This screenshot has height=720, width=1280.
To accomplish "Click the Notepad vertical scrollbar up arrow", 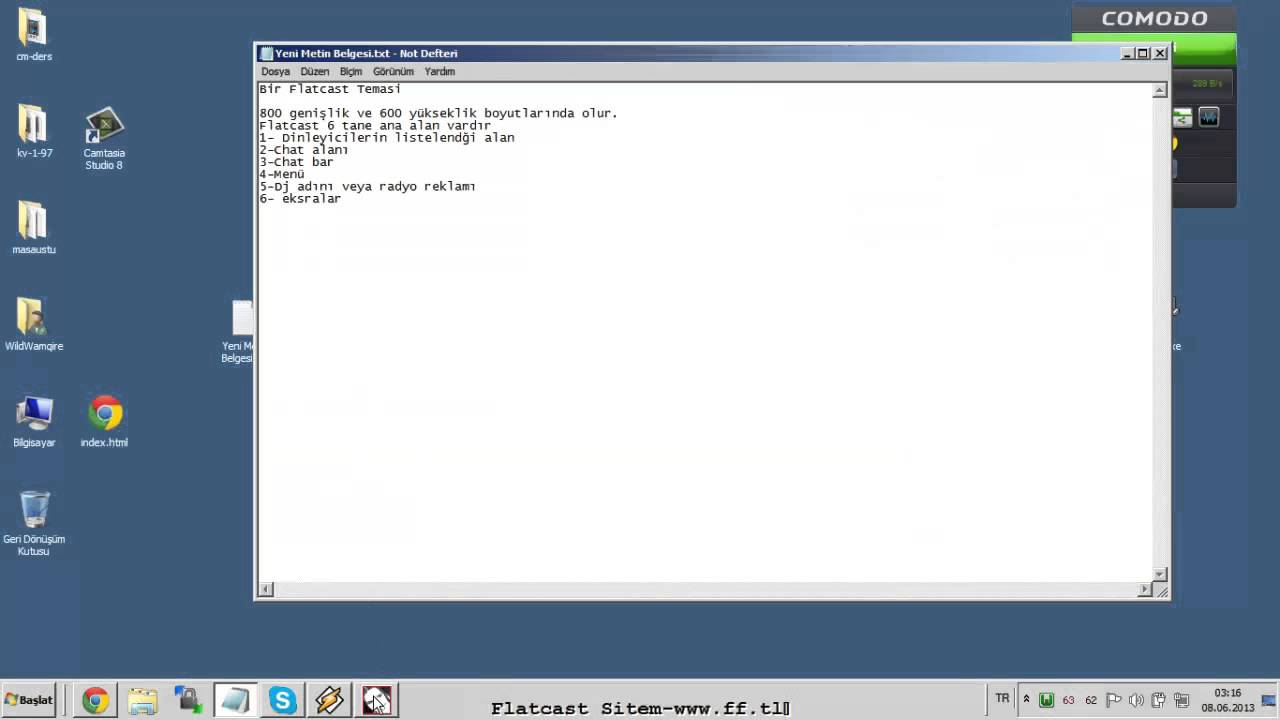I will (1159, 90).
